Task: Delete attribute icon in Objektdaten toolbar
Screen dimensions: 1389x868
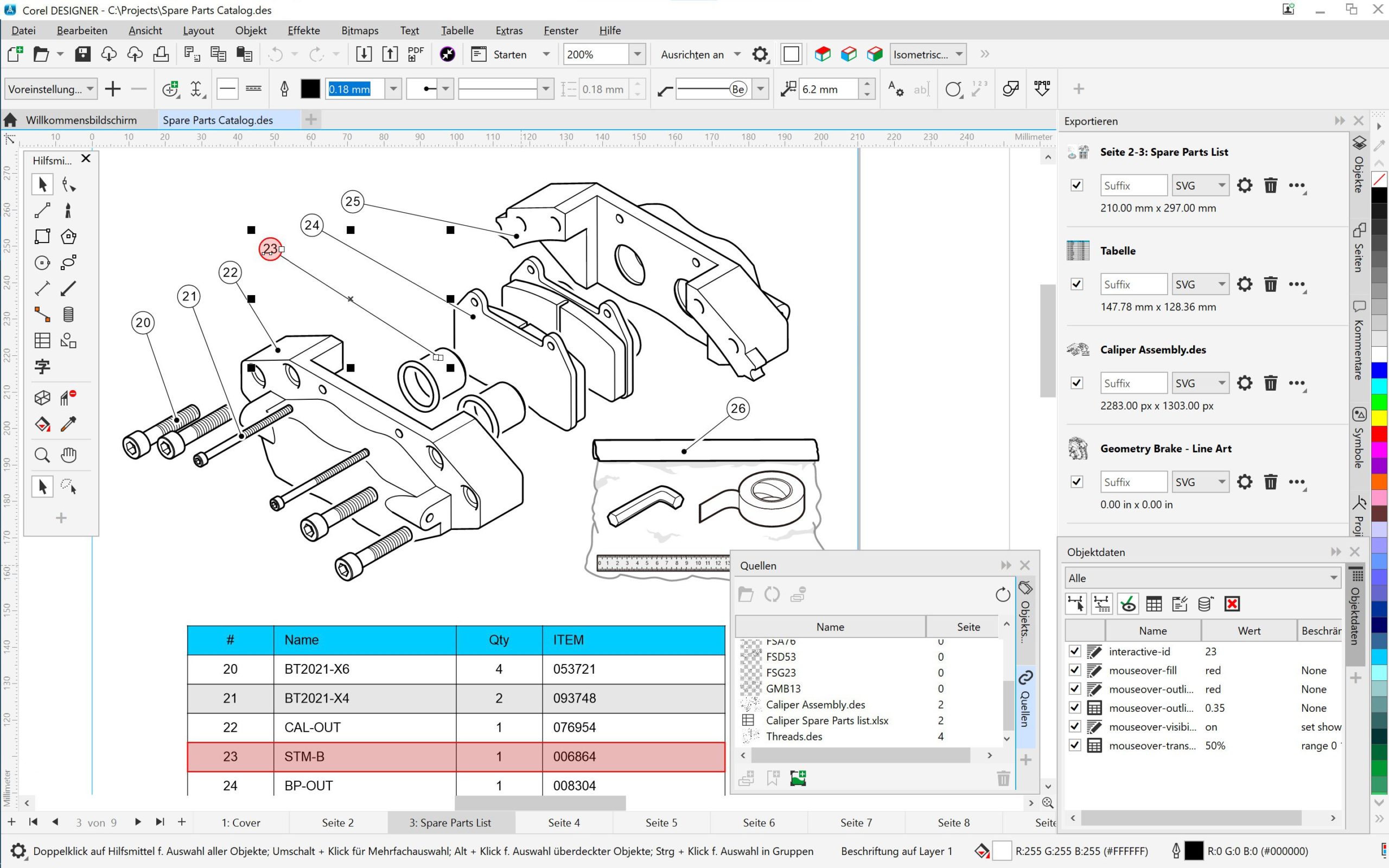Action: click(x=1233, y=603)
